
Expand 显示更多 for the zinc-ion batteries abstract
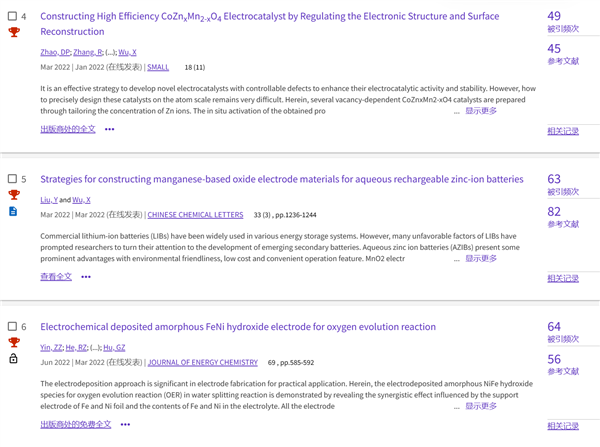pyautogui.click(x=480, y=258)
